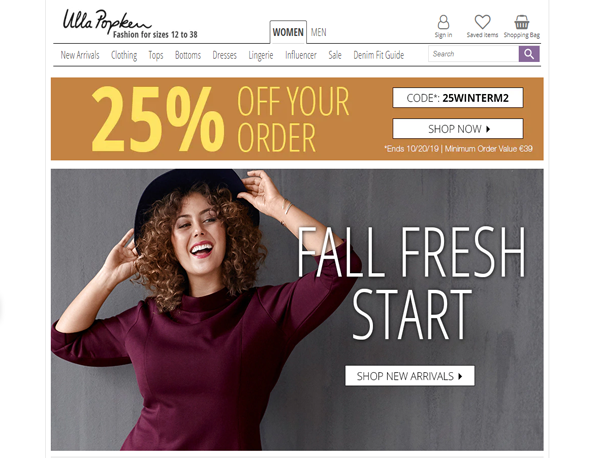Click the purple search magnifier button

529,54
